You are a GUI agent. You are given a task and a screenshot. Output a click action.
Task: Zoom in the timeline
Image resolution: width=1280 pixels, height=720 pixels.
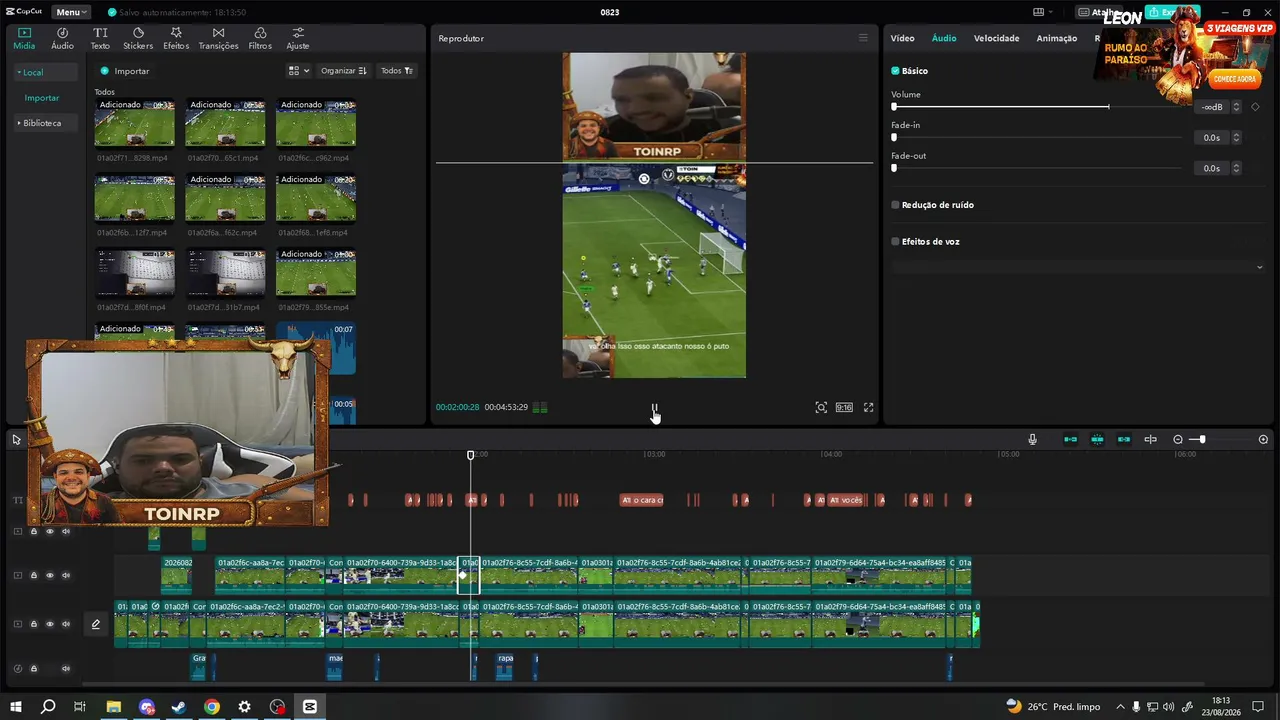click(x=1263, y=439)
